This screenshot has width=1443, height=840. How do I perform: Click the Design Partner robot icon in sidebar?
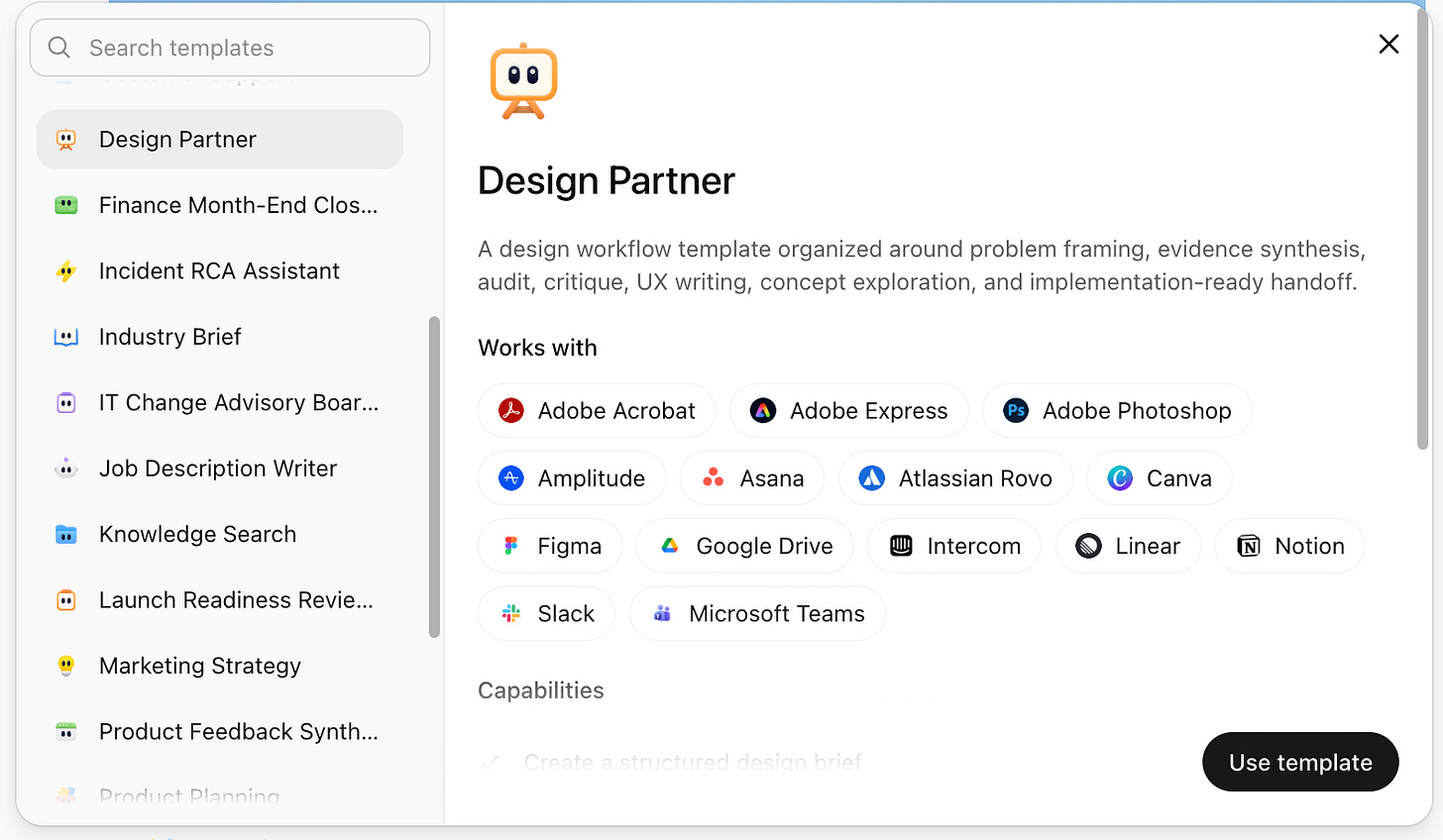point(66,140)
